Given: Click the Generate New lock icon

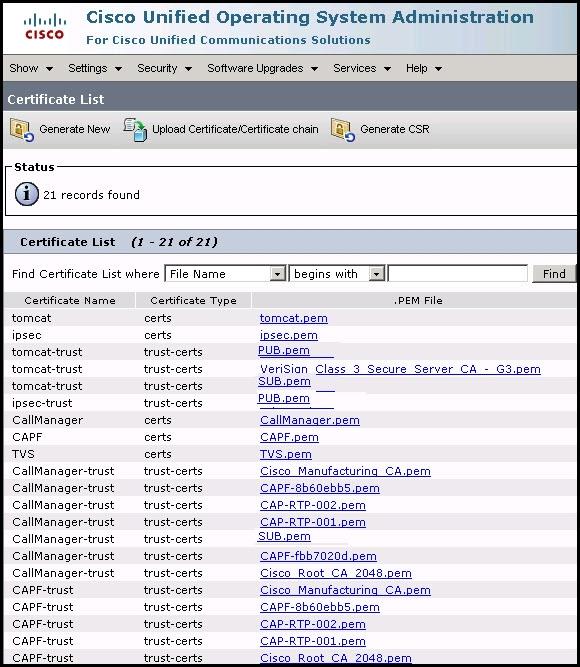Looking at the screenshot, I should coord(22,130).
